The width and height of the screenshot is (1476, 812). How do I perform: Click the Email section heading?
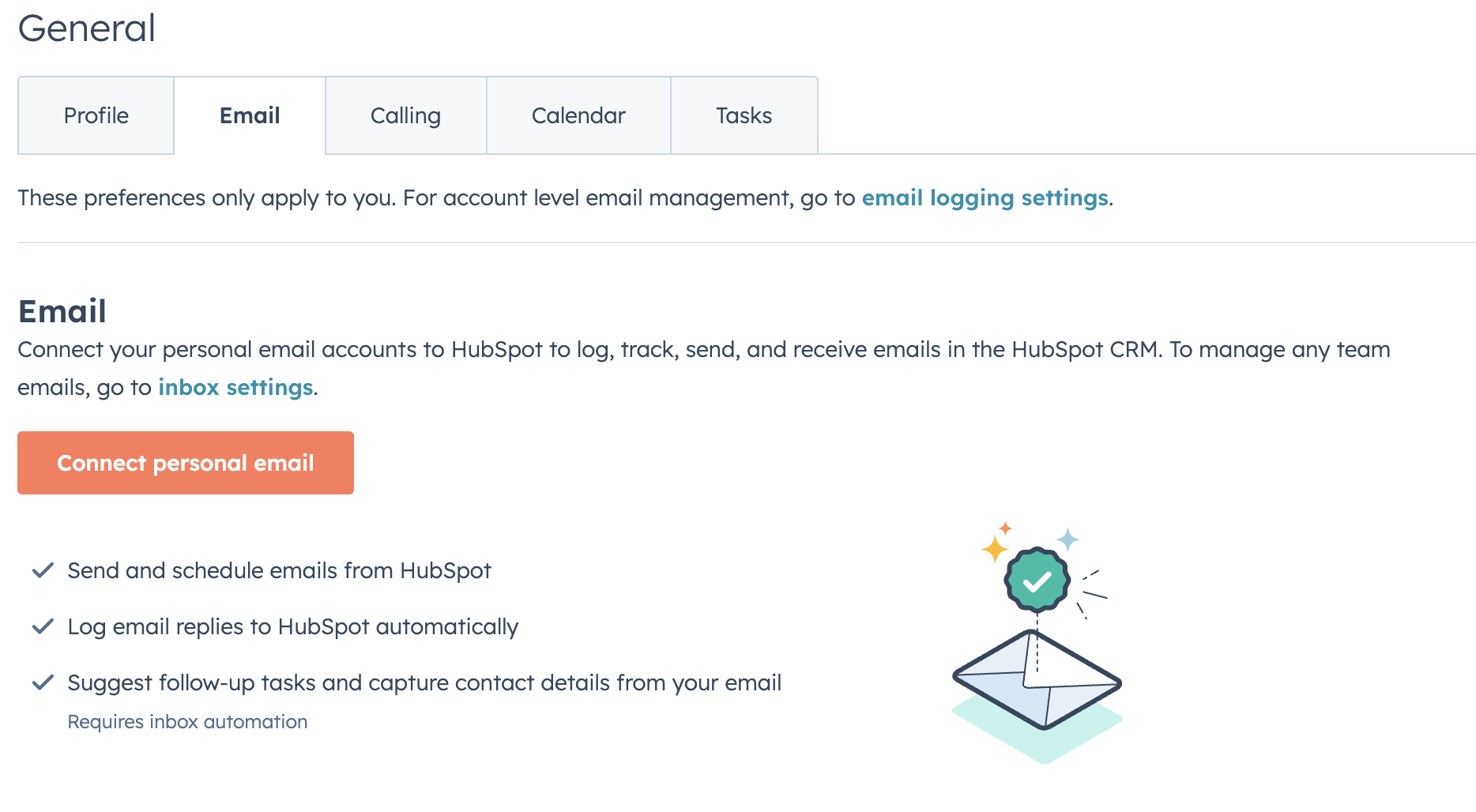pos(62,311)
